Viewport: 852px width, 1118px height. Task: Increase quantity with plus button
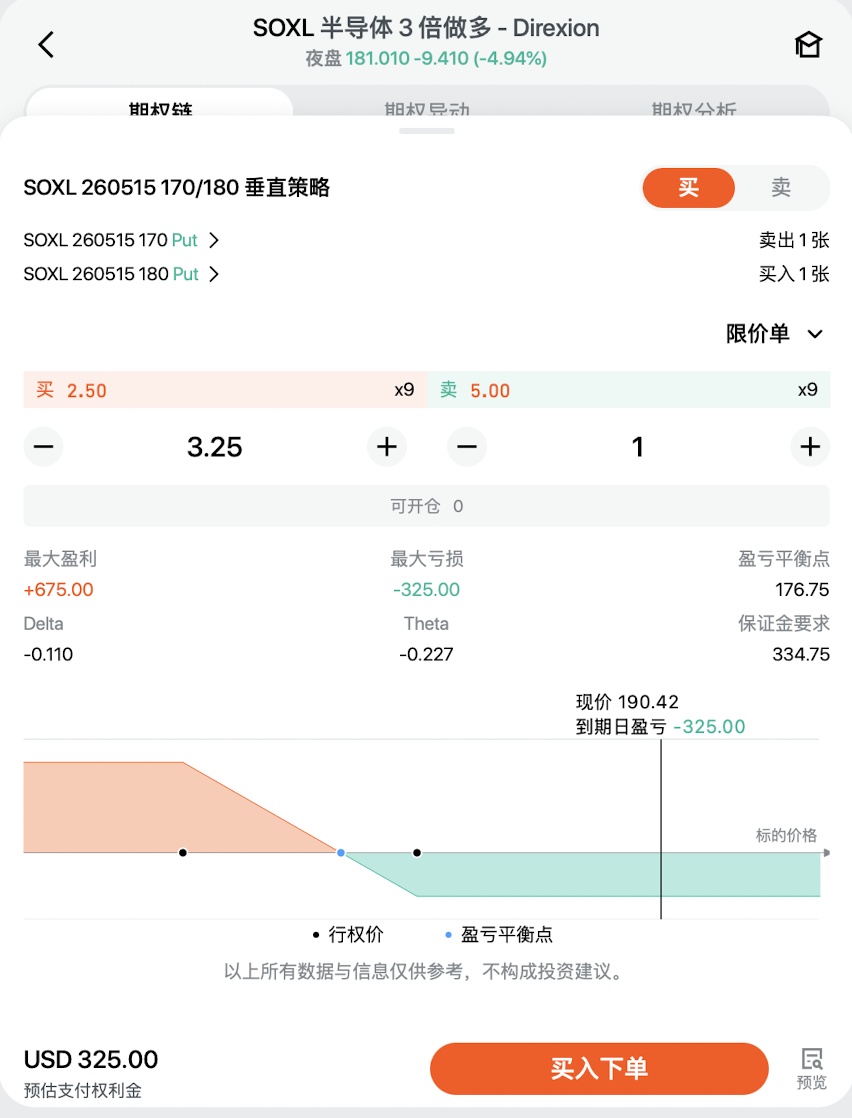pos(810,447)
